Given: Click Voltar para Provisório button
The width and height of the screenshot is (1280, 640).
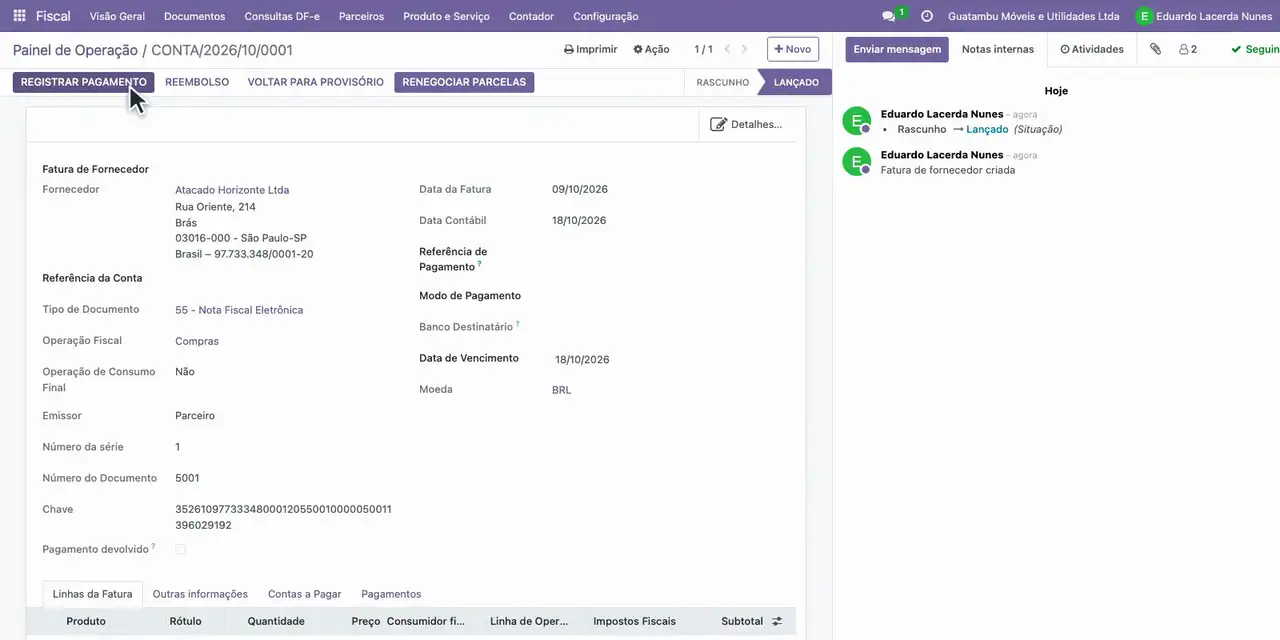Looking at the screenshot, I should tap(316, 82).
